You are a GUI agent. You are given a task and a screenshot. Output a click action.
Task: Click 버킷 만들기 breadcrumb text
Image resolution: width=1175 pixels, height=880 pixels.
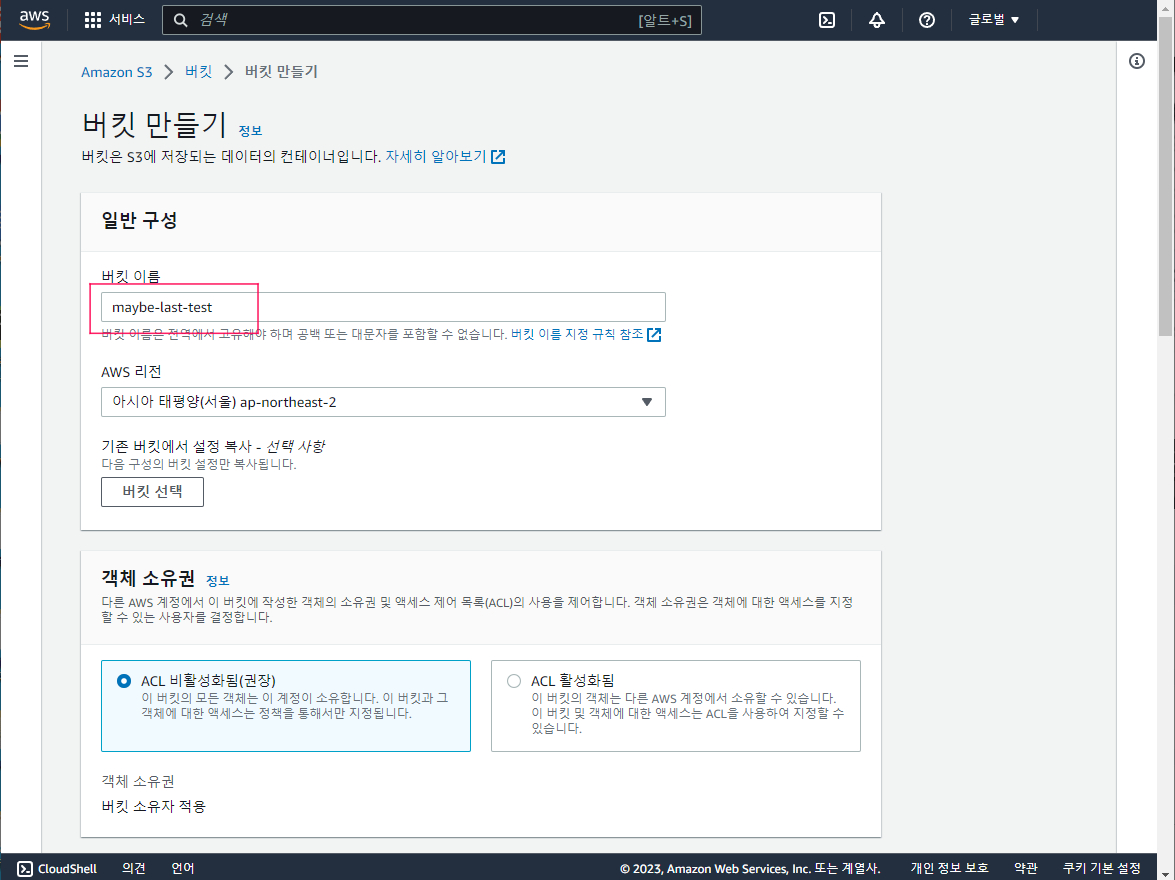[282, 72]
